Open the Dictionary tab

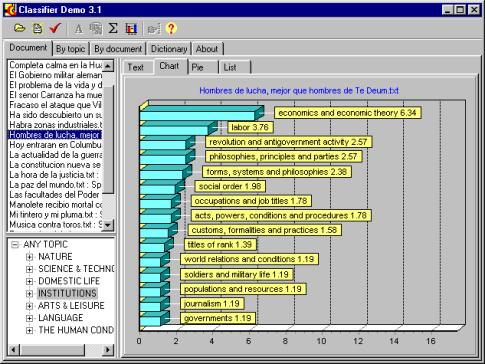coord(169,49)
